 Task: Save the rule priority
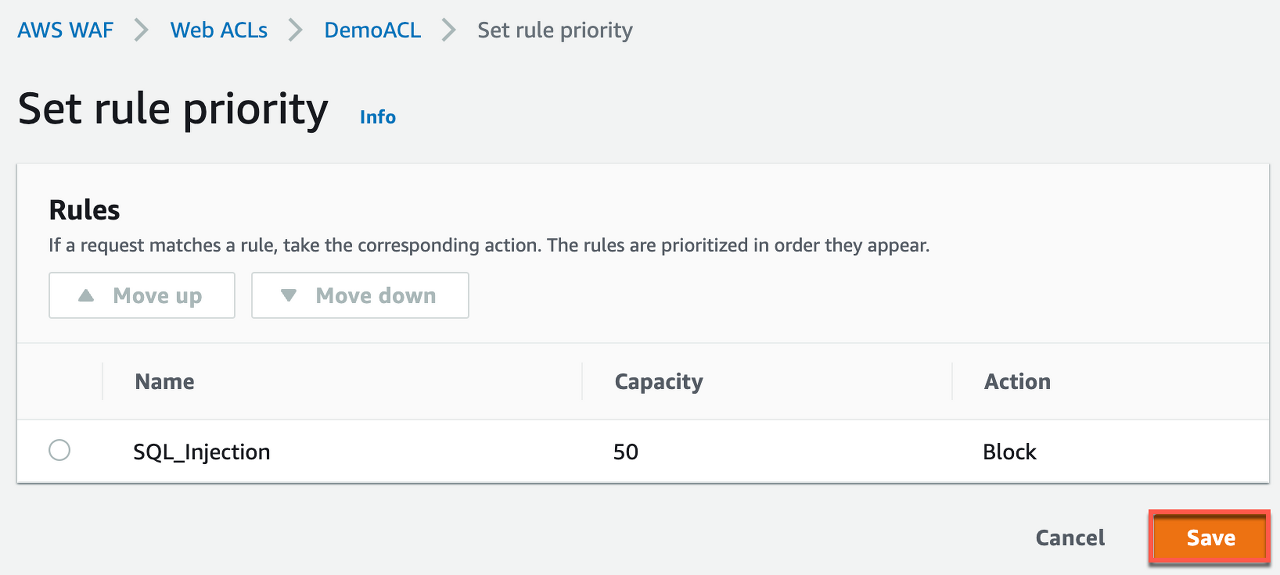pyautogui.click(x=1210, y=538)
